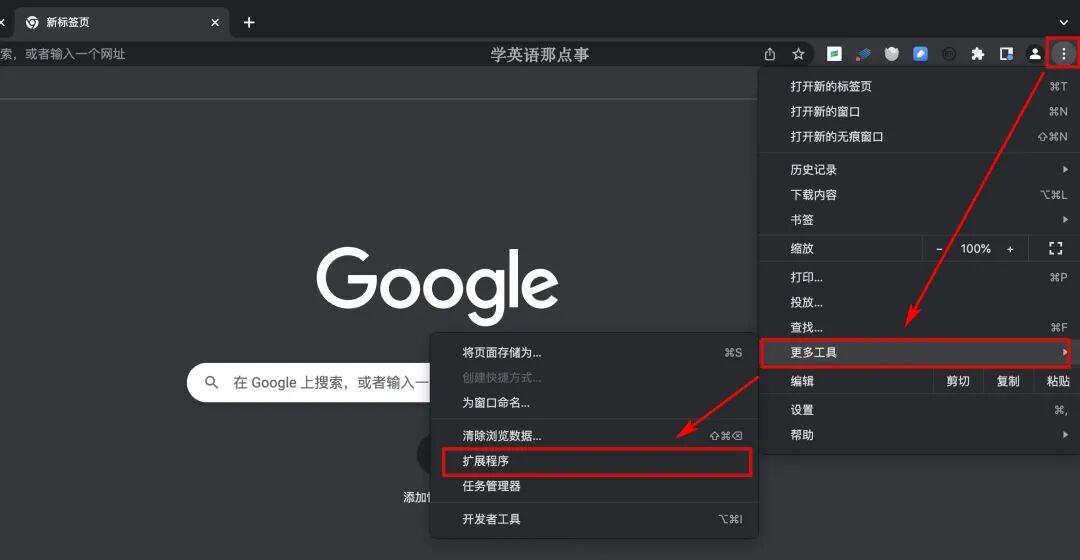The image size is (1080, 560).
Task: Click the address bar URL field
Action: (379, 54)
